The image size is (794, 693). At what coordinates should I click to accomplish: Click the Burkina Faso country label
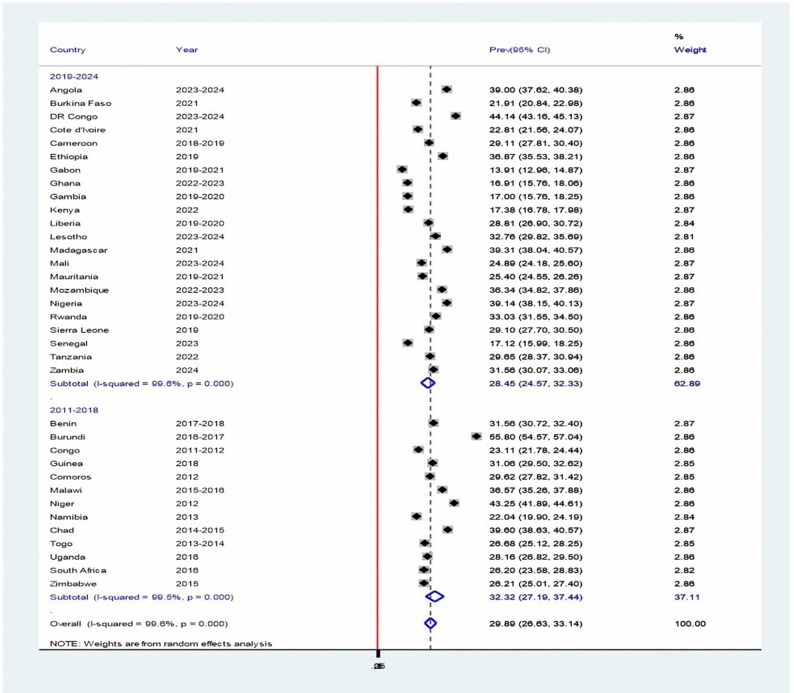[x=81, y=103]
